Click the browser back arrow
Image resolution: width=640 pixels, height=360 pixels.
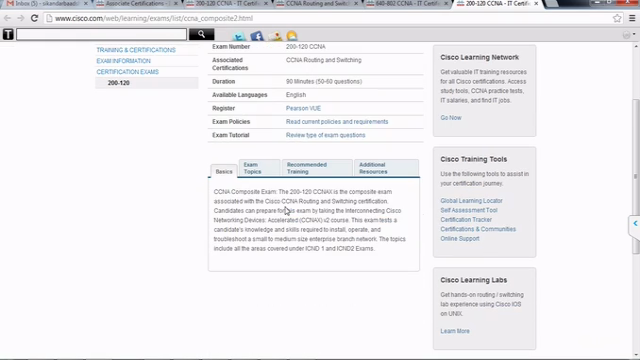pos(7,18)
